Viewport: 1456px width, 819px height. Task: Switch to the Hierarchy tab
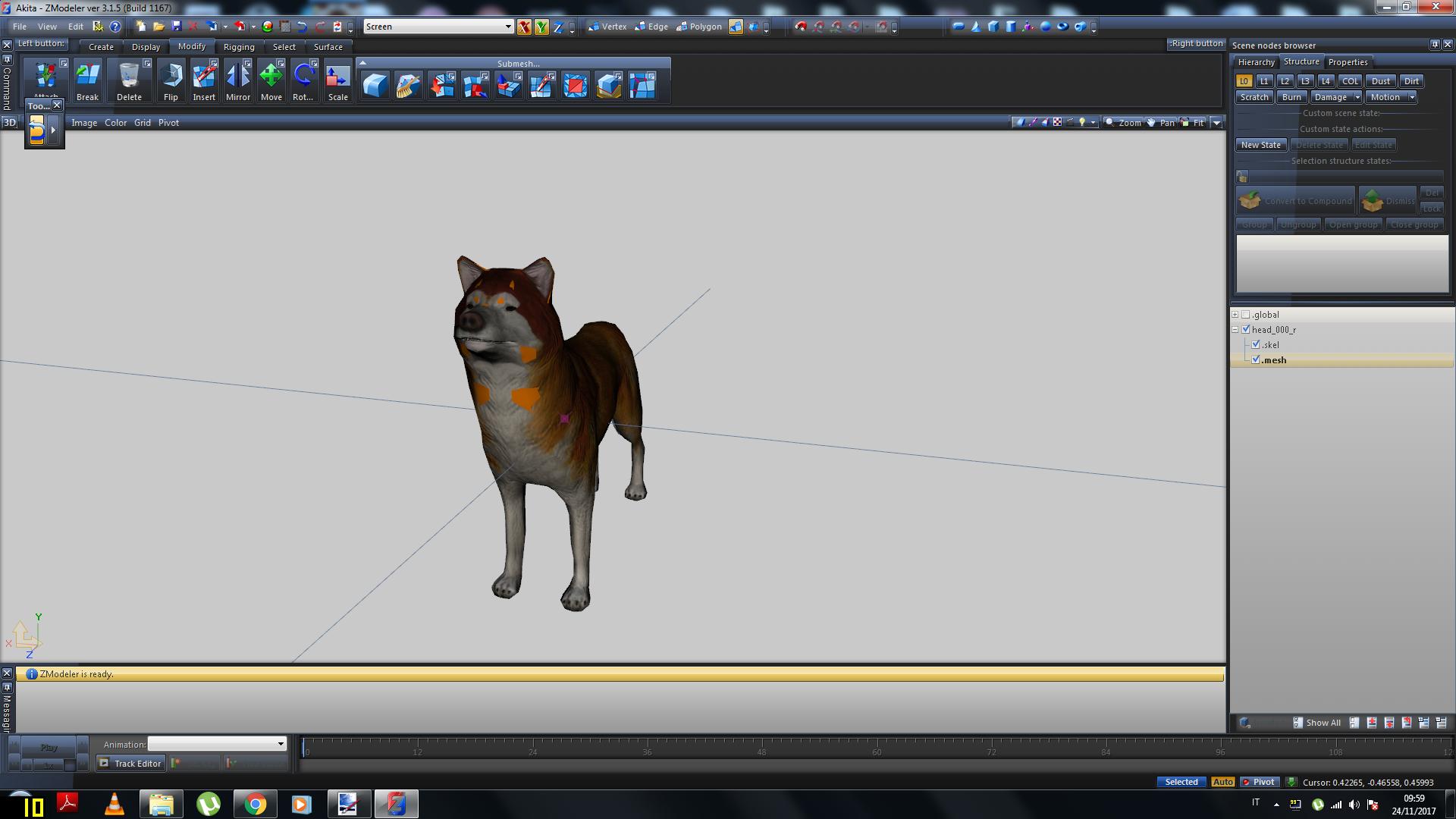coord(1256,62)
